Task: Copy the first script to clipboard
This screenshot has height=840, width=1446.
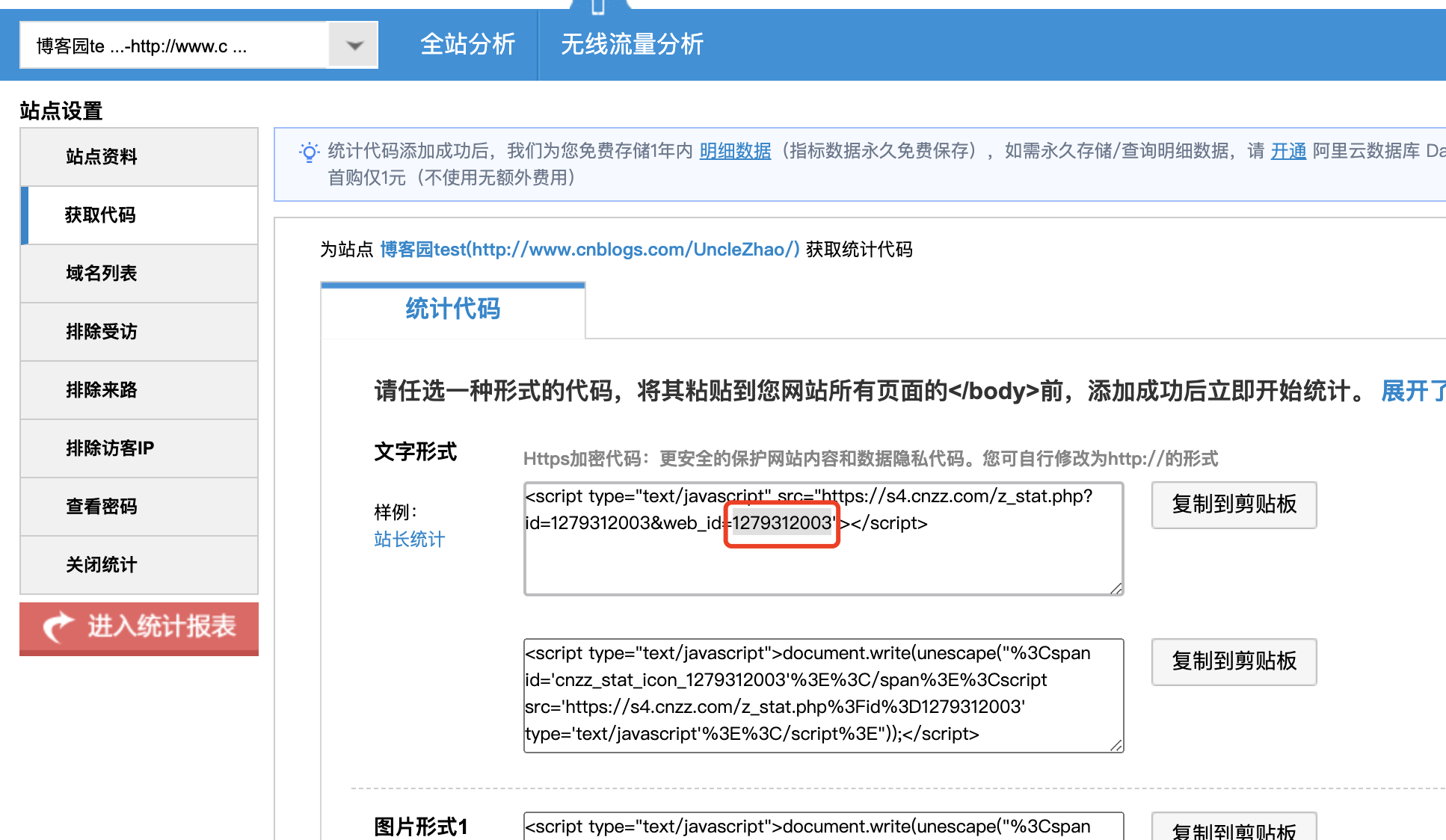Action: tap(1234, 505)
